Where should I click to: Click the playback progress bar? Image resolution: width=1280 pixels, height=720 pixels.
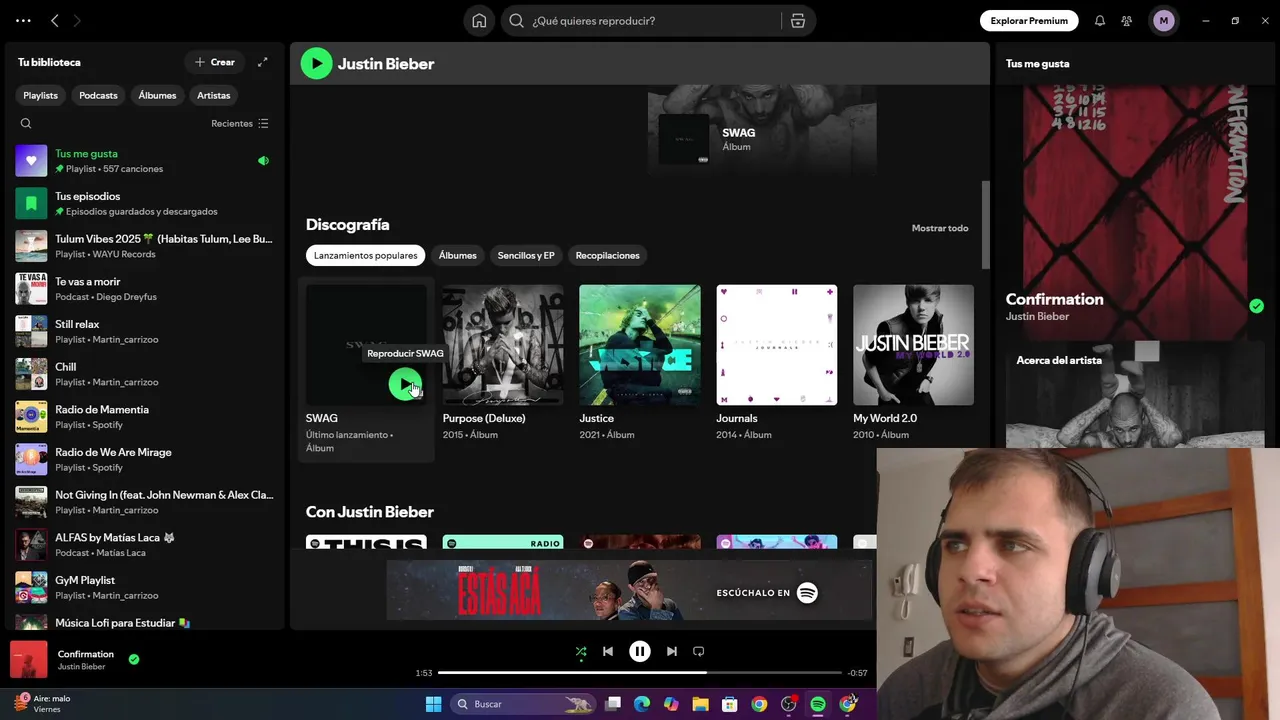[640, 673]
